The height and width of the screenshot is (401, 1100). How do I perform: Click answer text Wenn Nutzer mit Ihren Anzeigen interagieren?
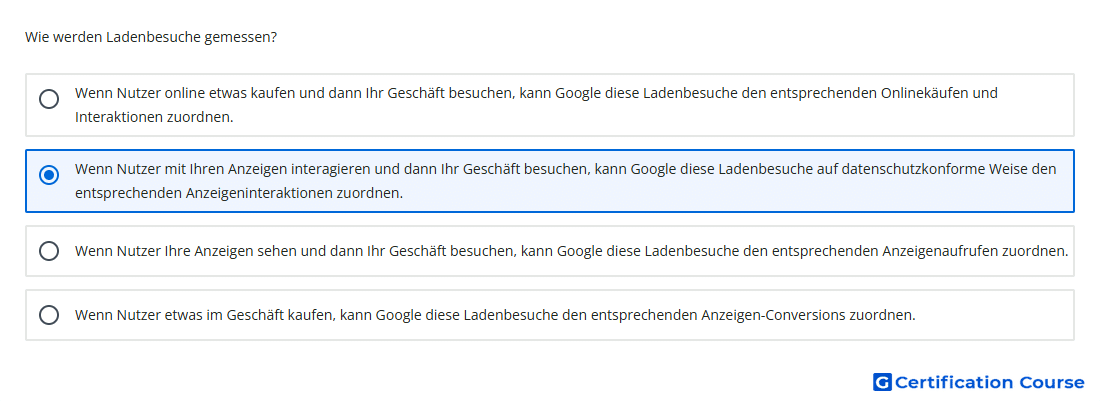(x=565, y=181)
